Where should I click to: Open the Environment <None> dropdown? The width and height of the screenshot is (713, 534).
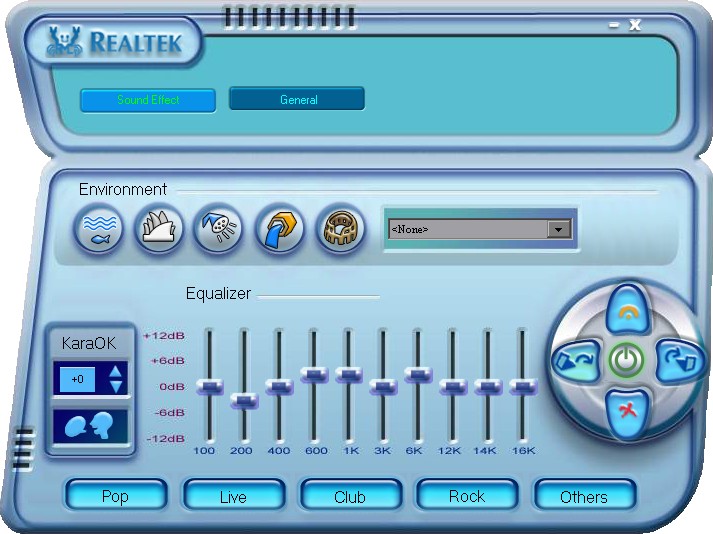coord(480,229)
